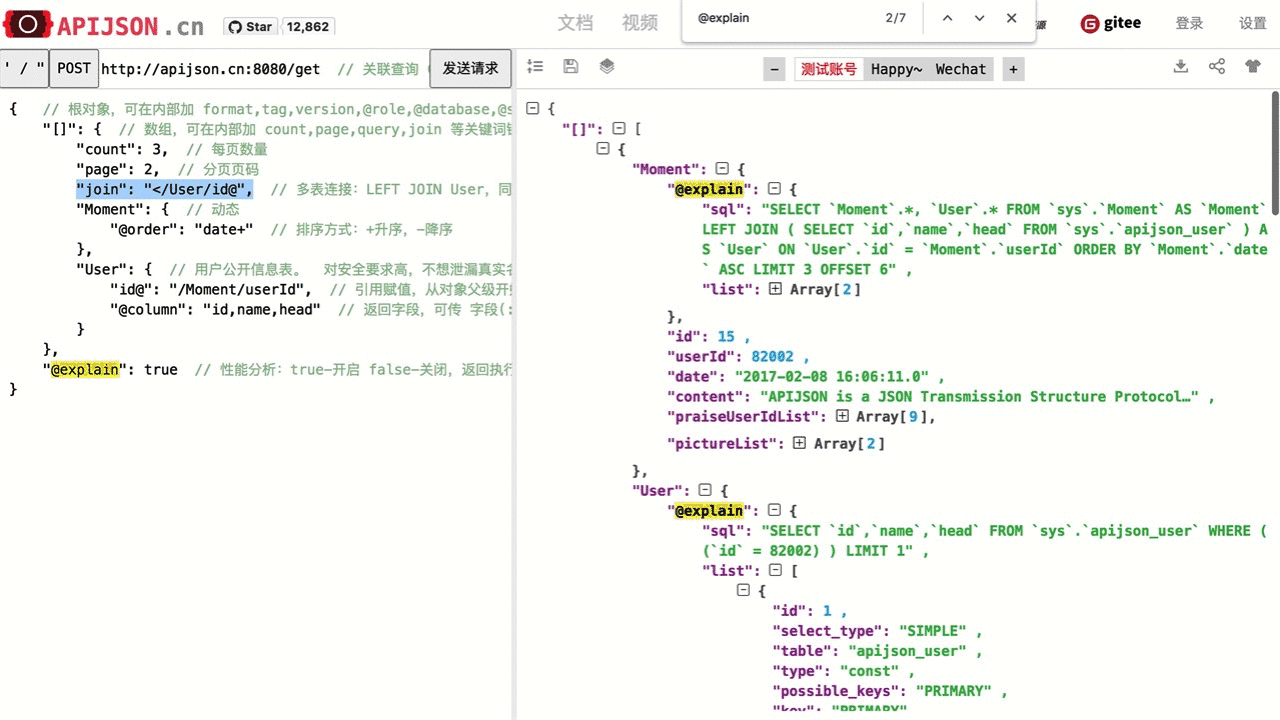Image resolution: width=1280 pixels, height=720 pixels.
Task: Collapse the User object node
Action: pos(705,490)
